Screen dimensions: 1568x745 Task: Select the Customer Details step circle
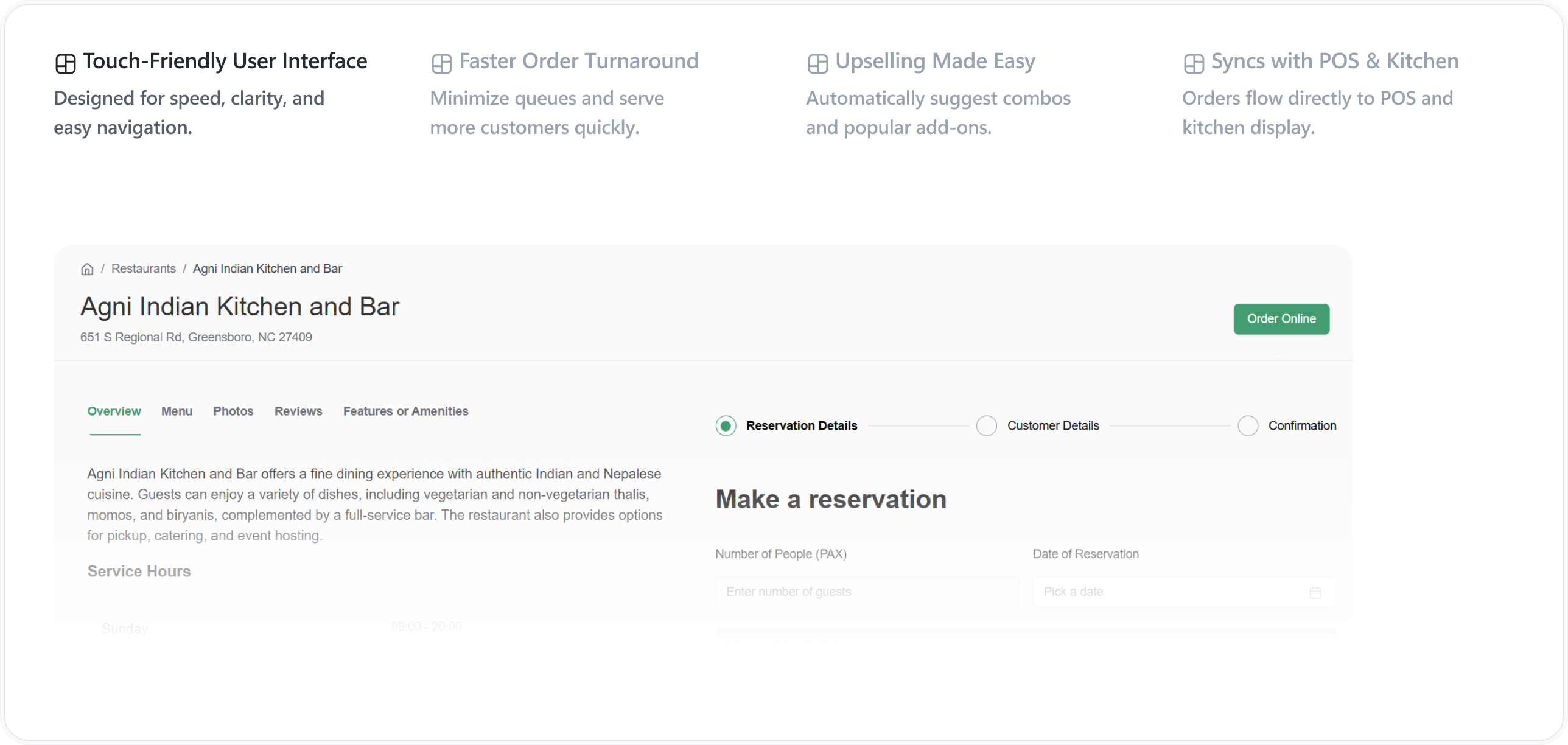point(986,426)
